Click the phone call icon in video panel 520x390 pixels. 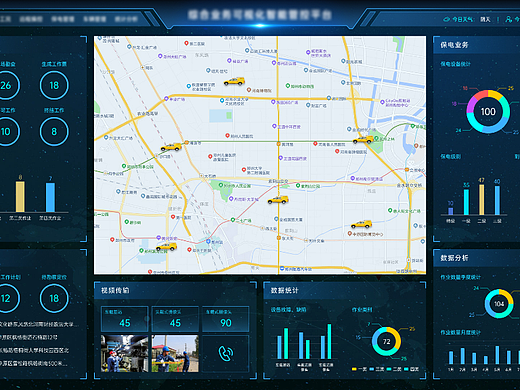pyautogui.click(x=226, y=354)
